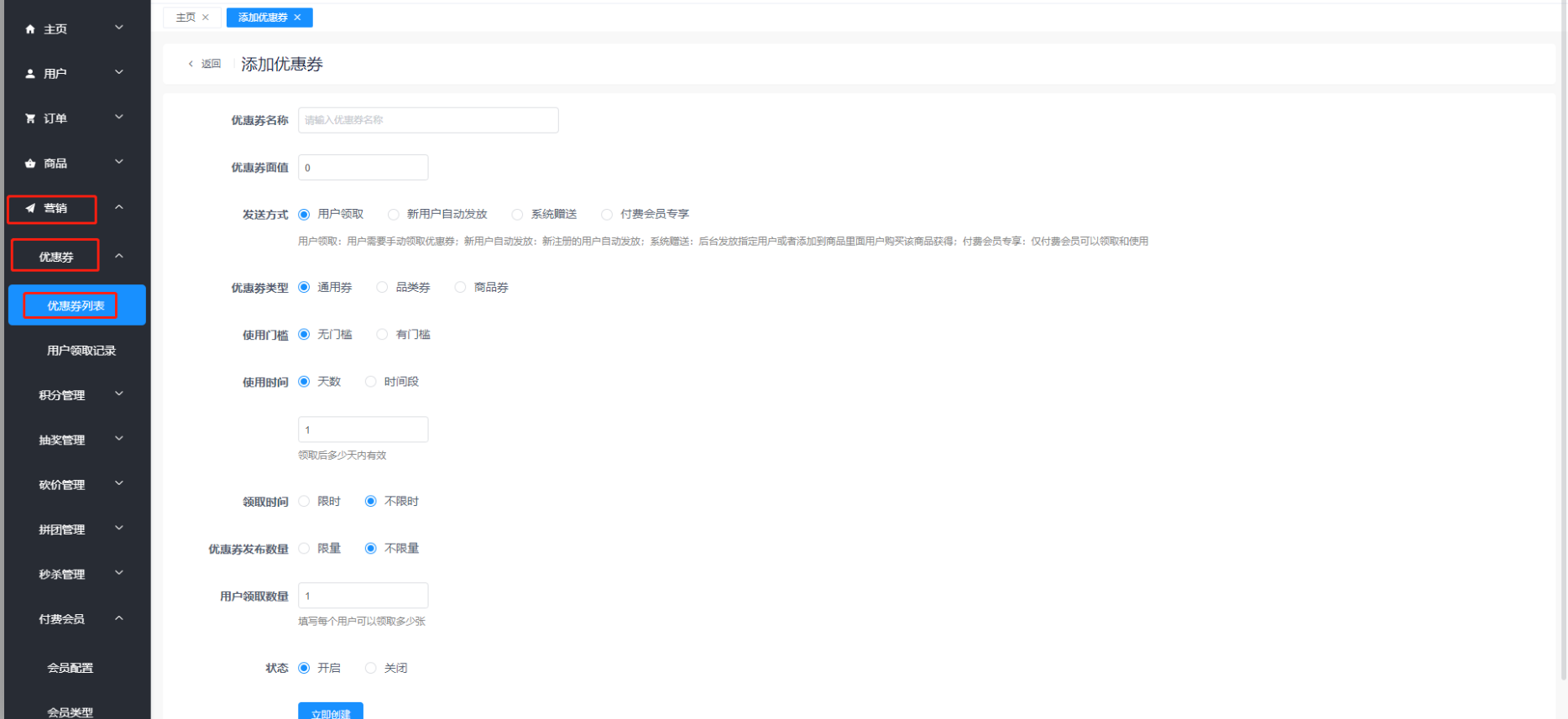Click the 立即创建 button
Viewport: 1568px width, 719px height.
coord(331,712)
